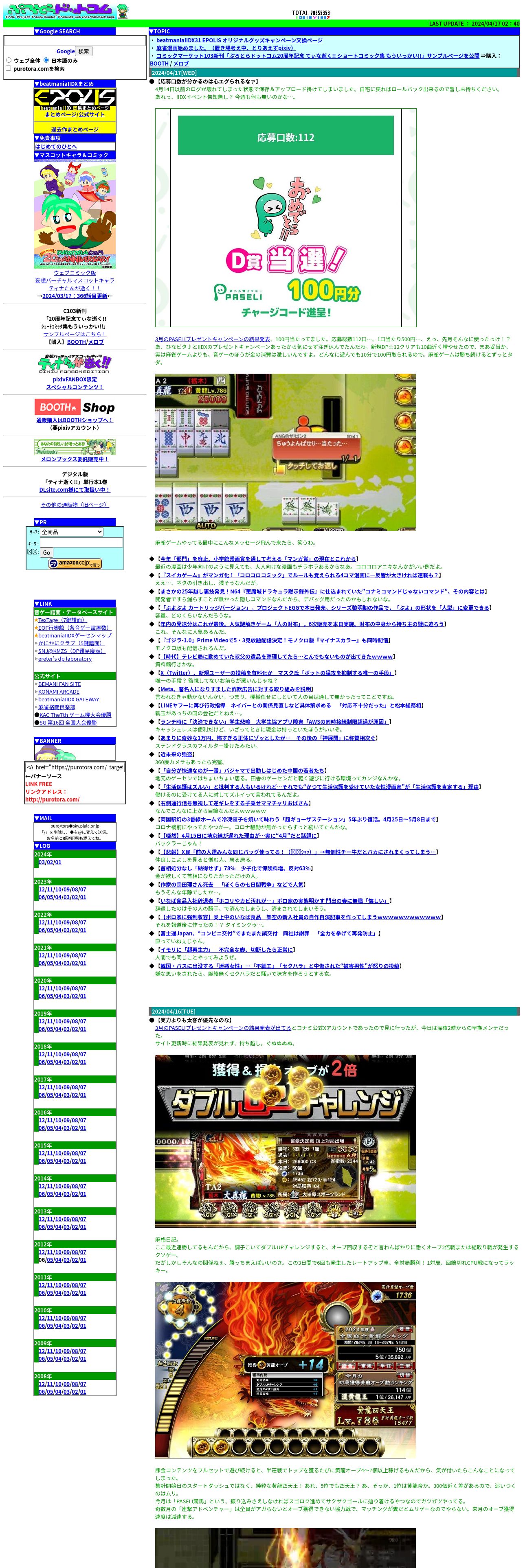Open the mahjong game tiles screenshot

[x=286, y=452]
